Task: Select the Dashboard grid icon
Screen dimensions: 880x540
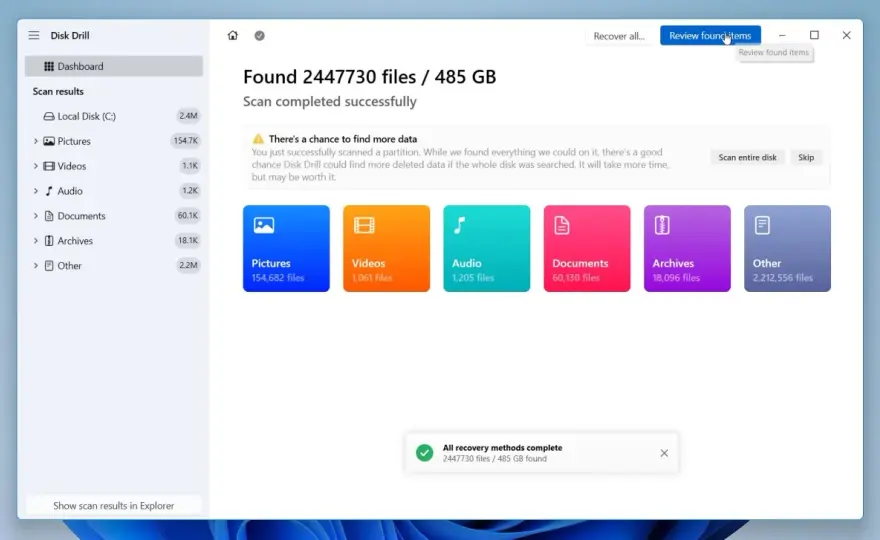Action: 49,66
